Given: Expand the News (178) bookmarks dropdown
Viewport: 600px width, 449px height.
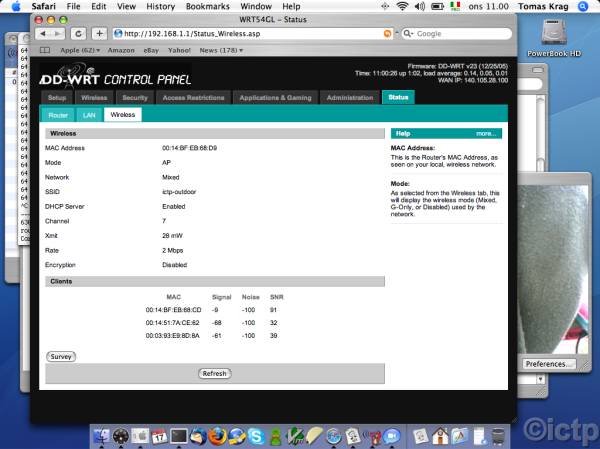Looking at the screenshot, I should 221,50.
